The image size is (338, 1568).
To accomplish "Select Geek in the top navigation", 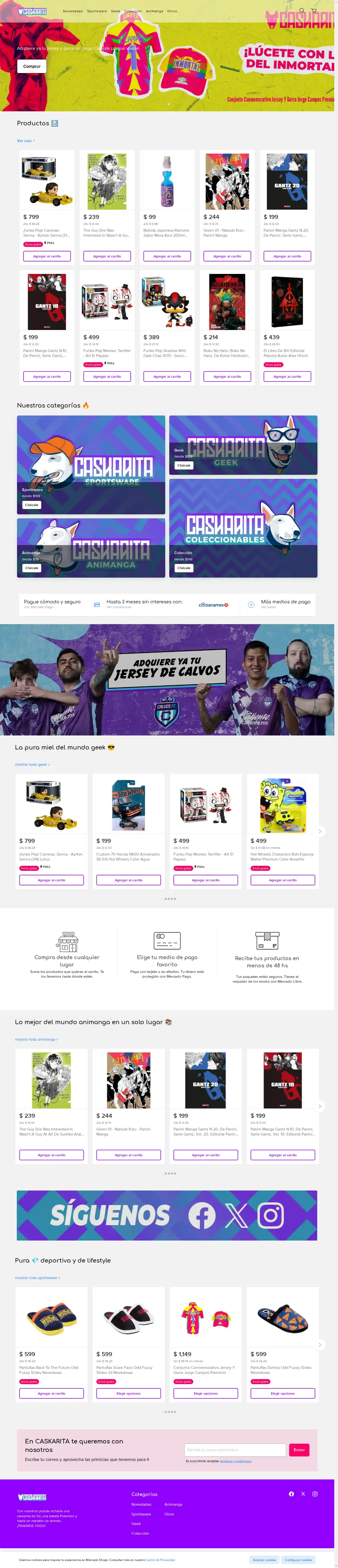I will (x=116, y=11).
